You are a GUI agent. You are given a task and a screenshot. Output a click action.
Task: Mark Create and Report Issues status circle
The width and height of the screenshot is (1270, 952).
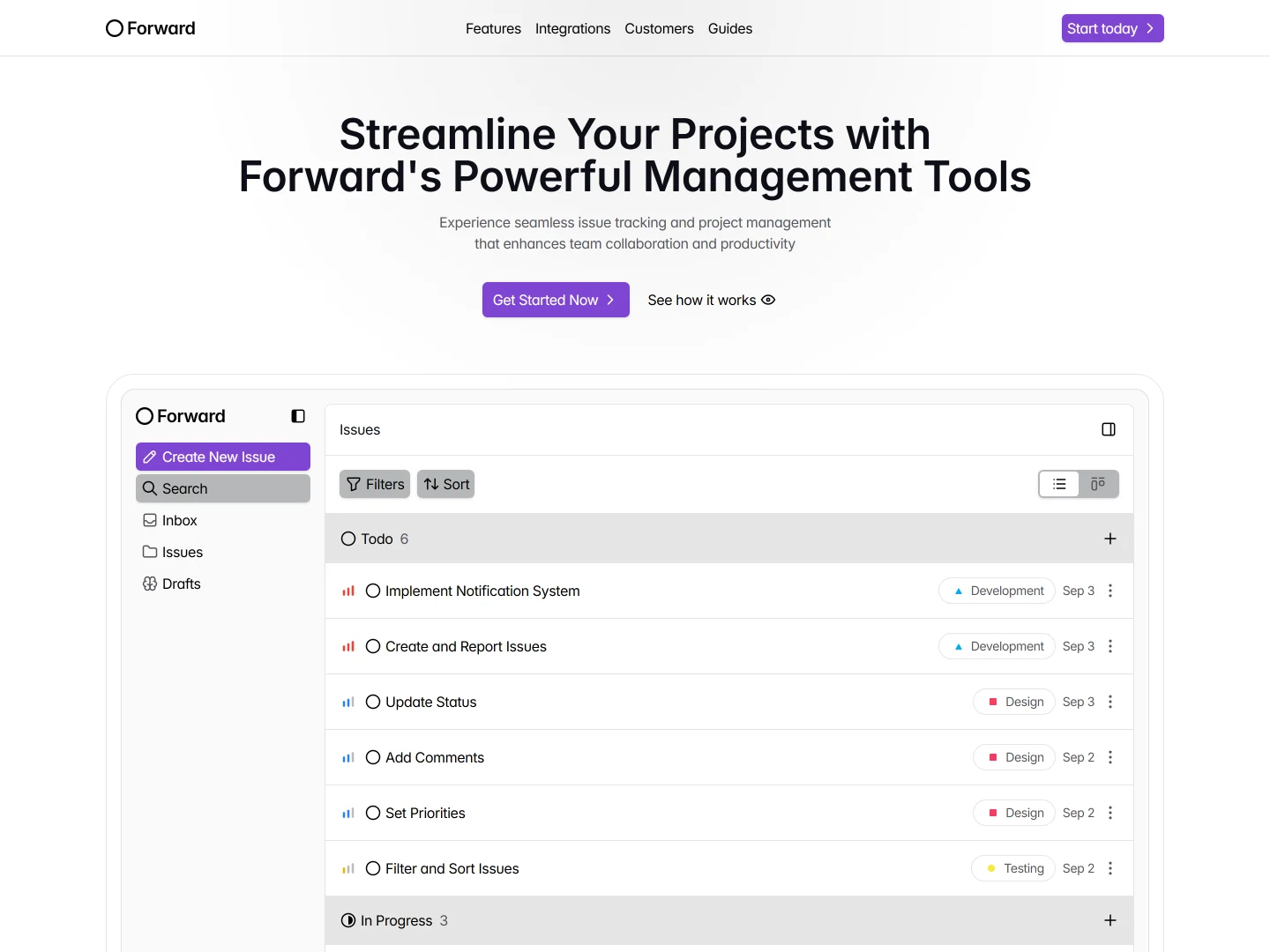(373, 646)
